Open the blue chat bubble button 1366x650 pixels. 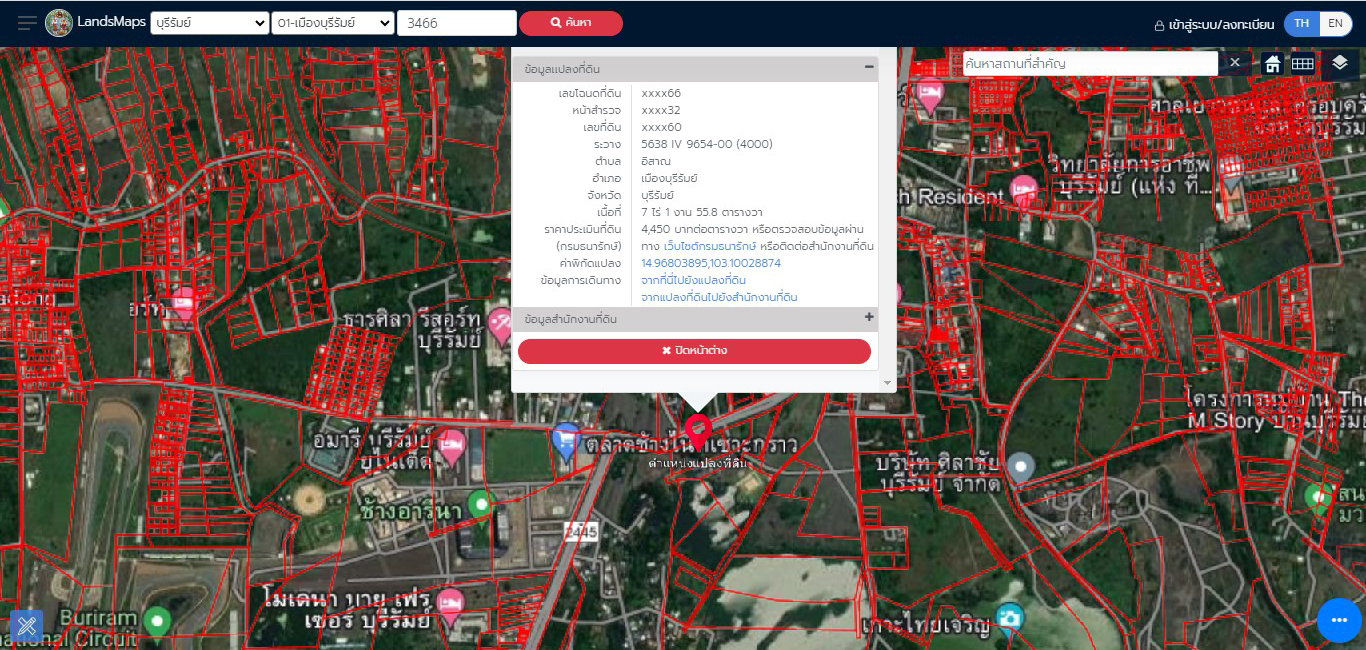(1339, 620)
